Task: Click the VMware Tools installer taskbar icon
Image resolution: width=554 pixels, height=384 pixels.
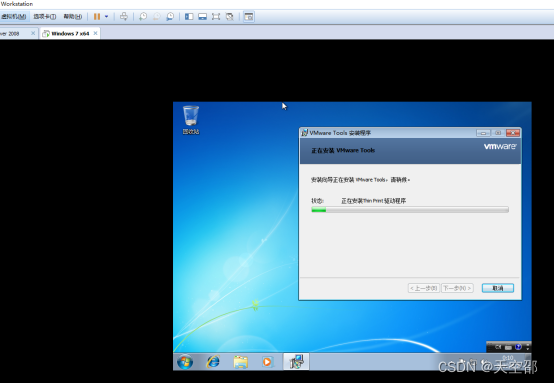Action: (296, 362)
